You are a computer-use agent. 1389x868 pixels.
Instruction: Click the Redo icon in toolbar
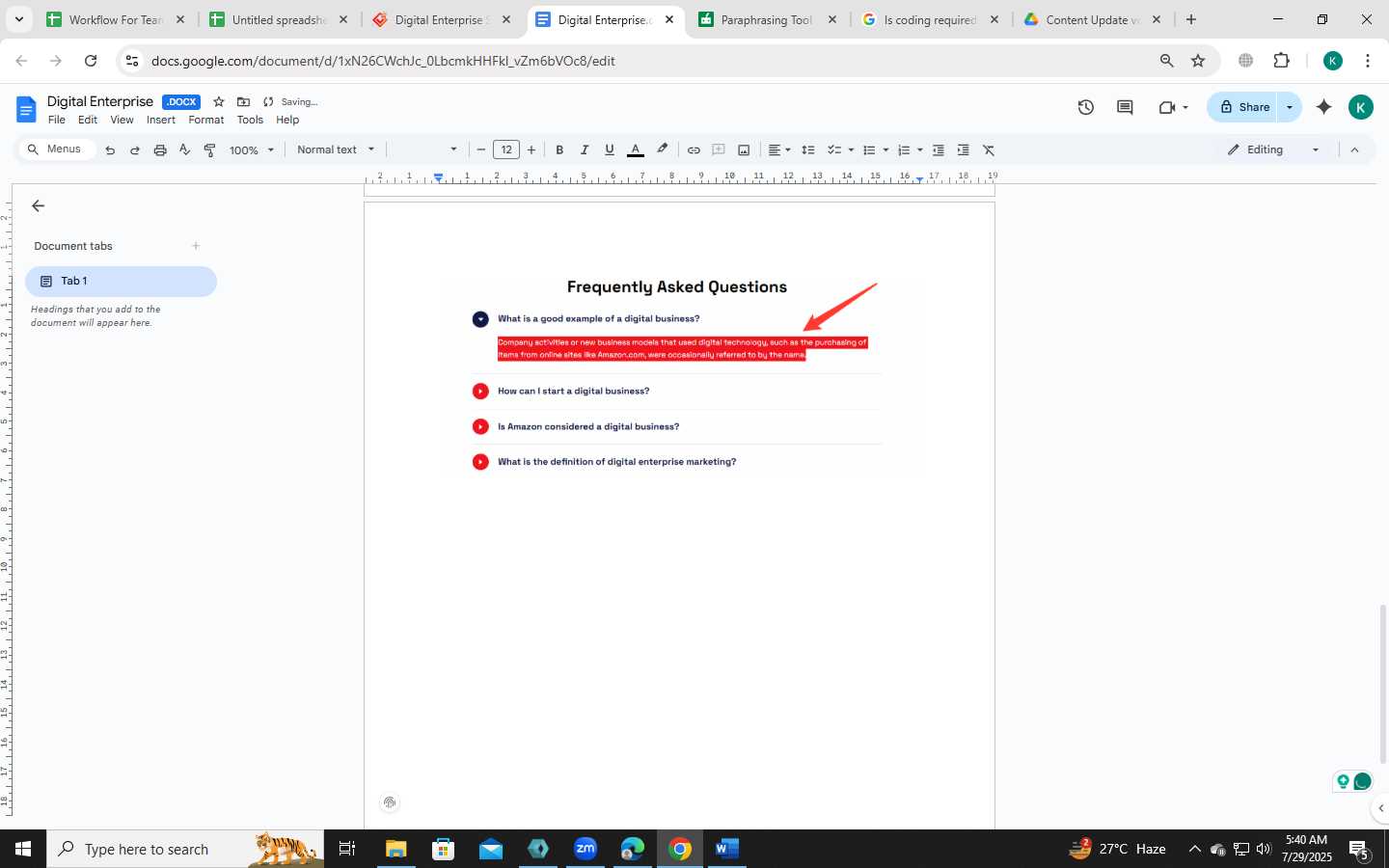[x=135, y=150]
